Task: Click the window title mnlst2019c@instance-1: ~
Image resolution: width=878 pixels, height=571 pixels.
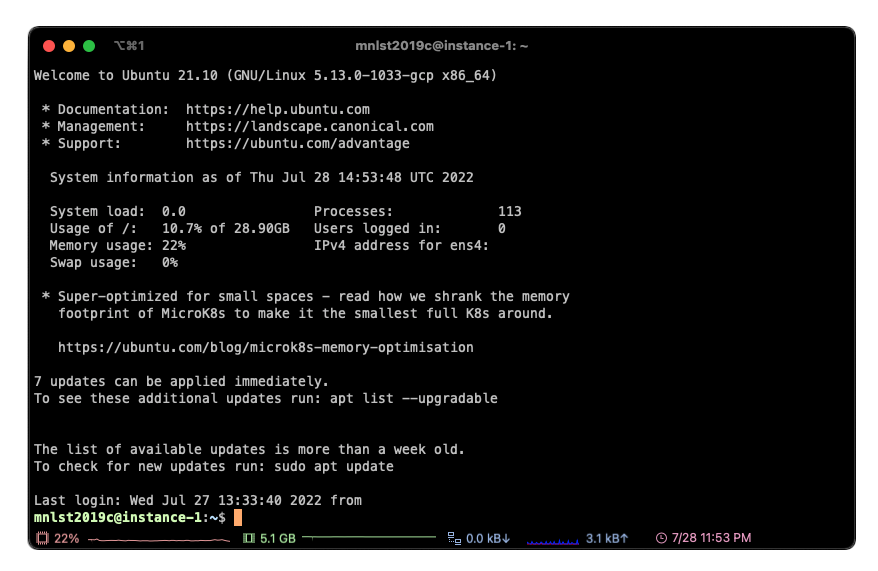Action: click(442, 46)
